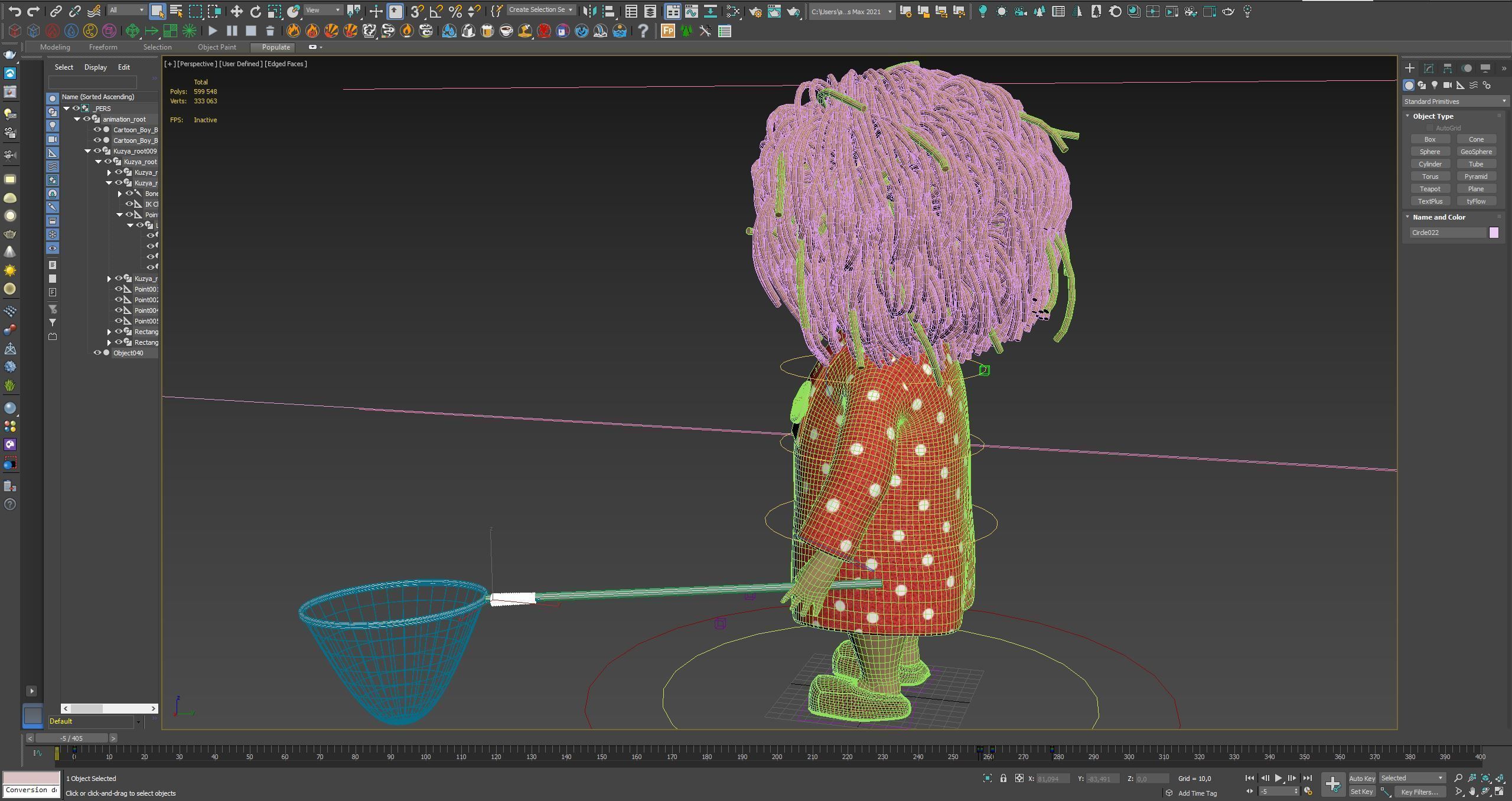Toggle visibility of Point001

pos(119,289)
